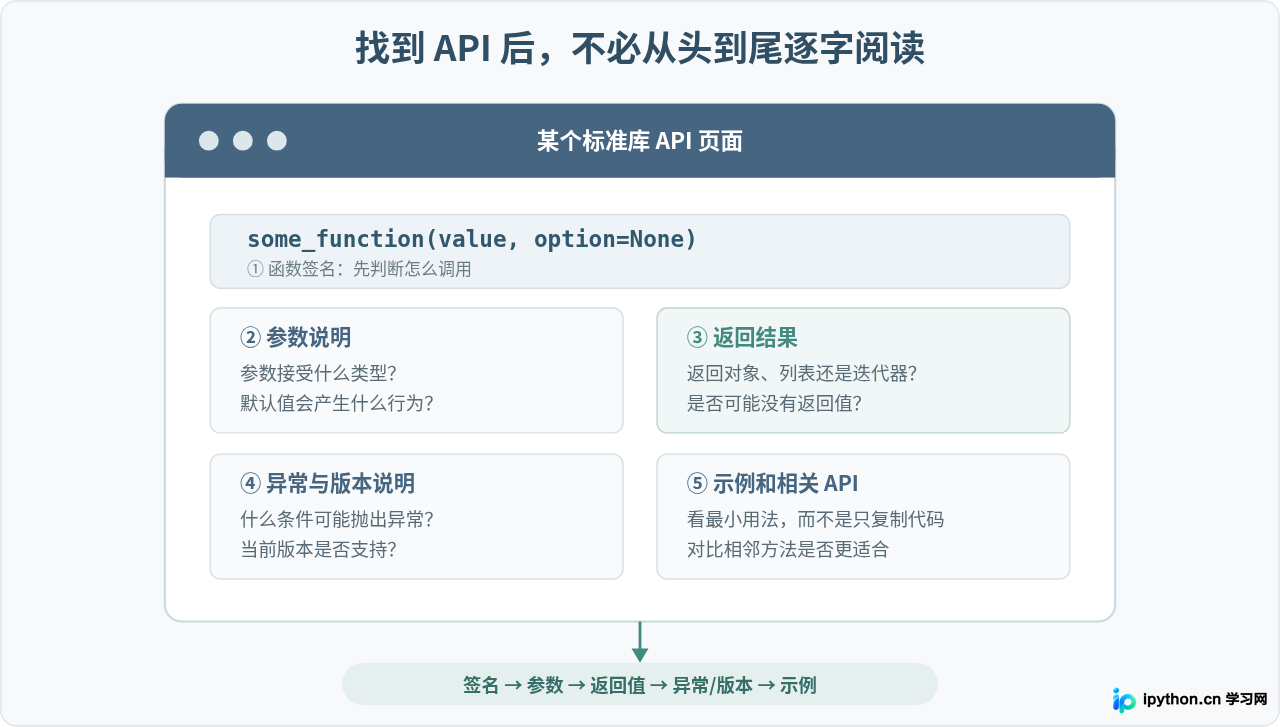Screen dimensions: 1280x727
Task: Select the "③ 返回结果" card heading
Action: [x=742, y=337]
